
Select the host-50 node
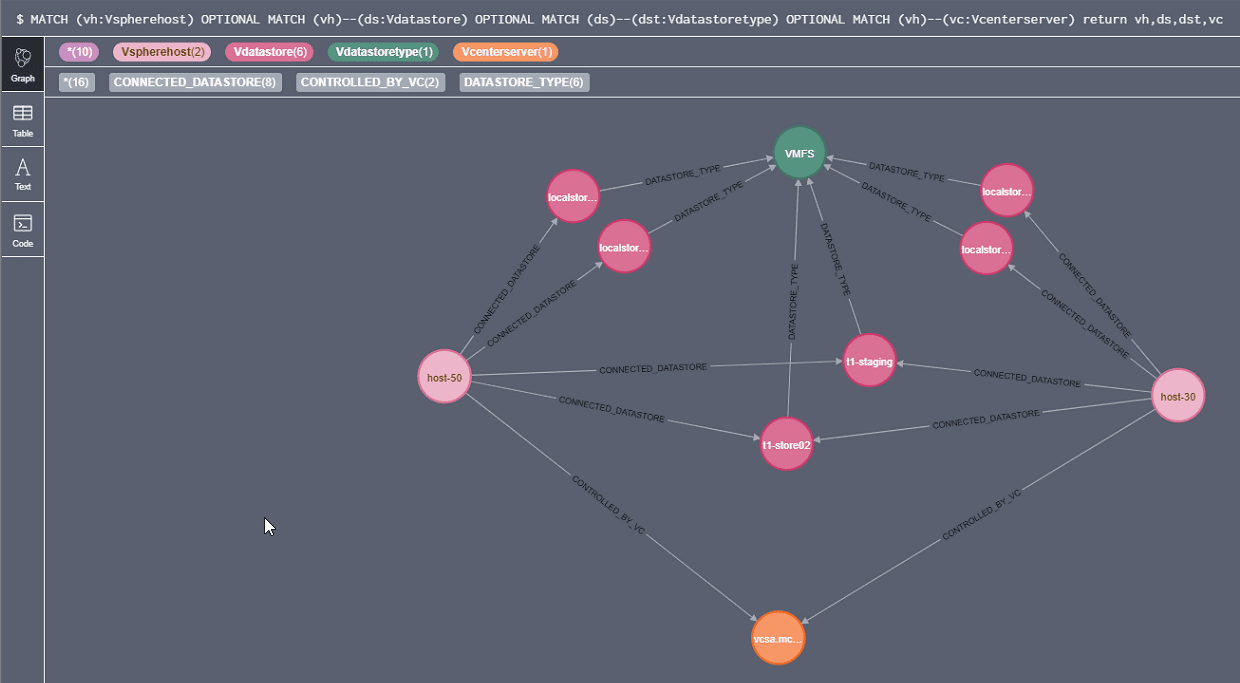(x=443, y=376)
